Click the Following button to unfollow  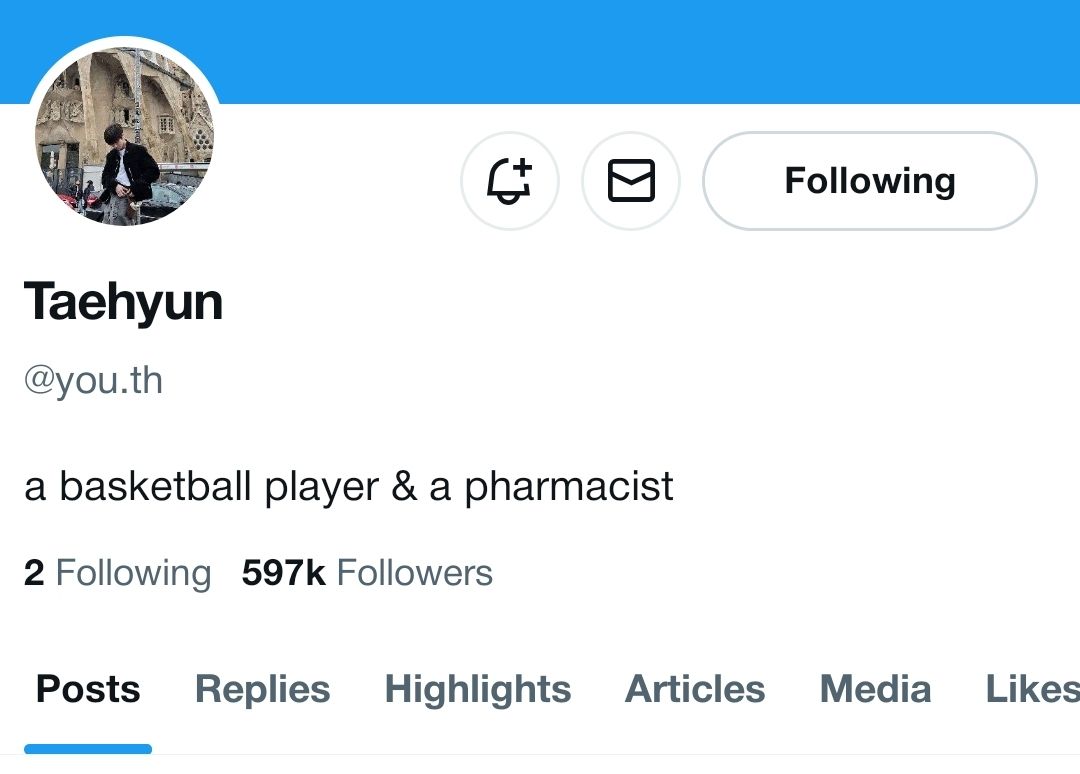point(869,181)
